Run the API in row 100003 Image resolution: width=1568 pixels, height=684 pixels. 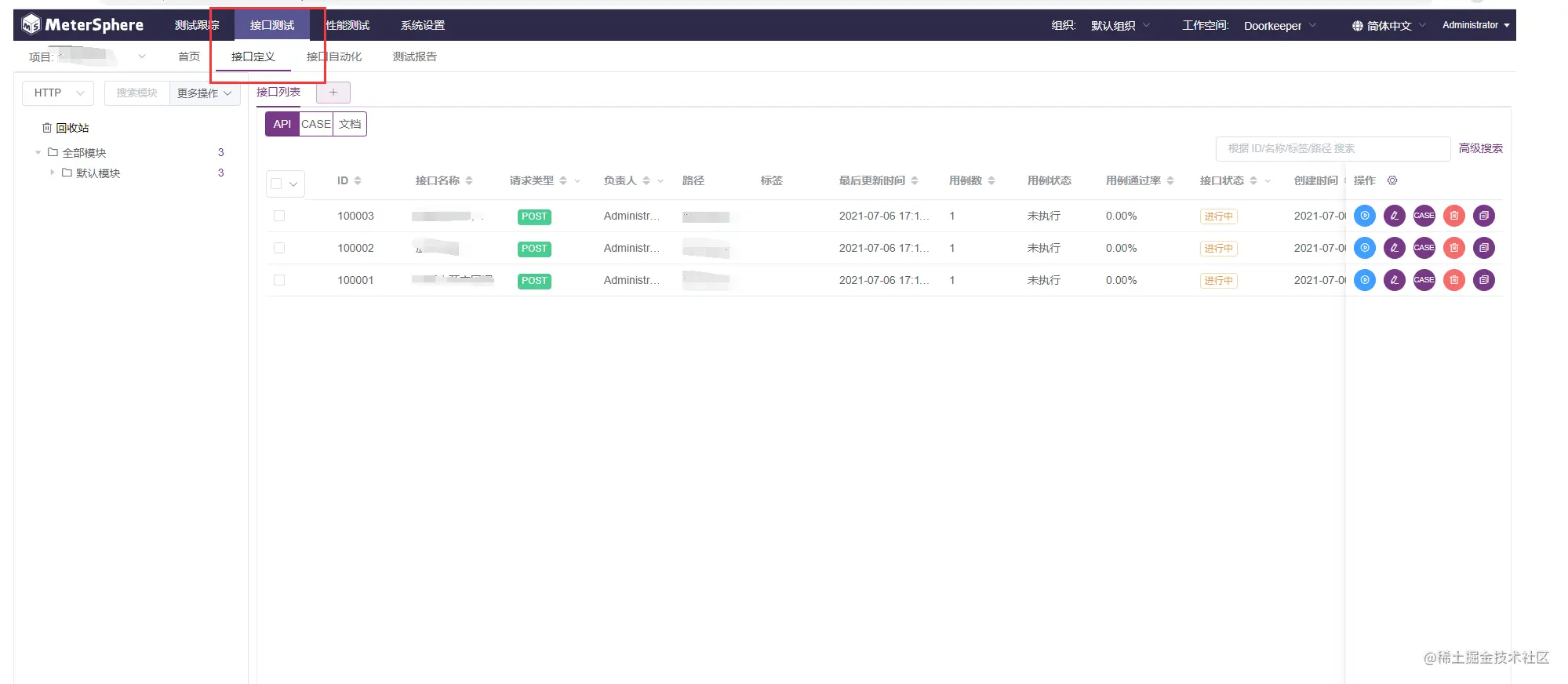pos(1365,216)
